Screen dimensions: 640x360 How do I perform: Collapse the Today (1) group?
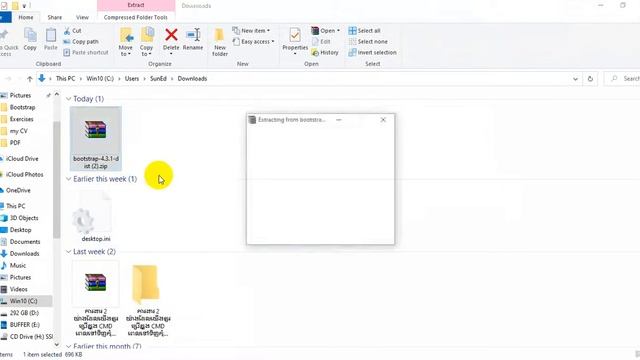(x=69, y=99)
